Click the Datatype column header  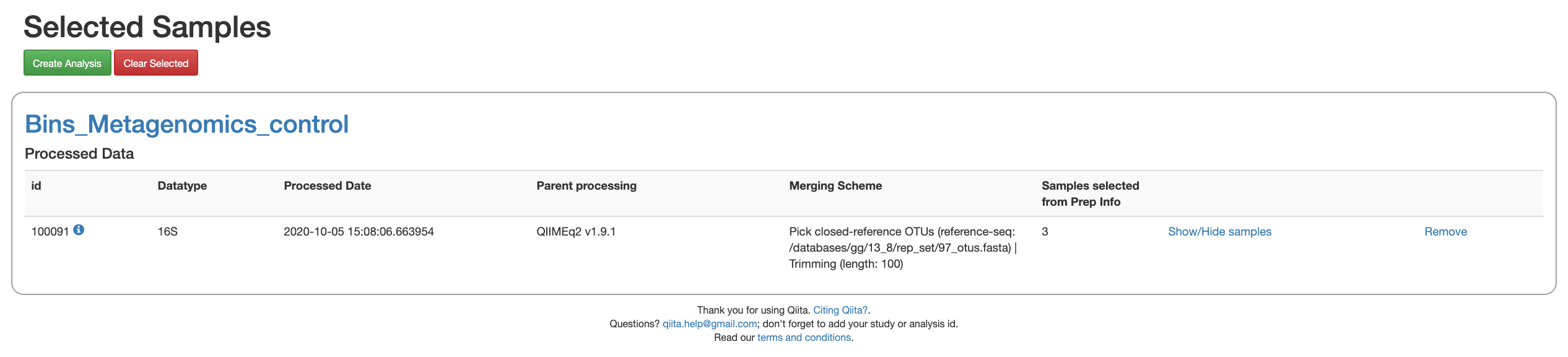(x=182, y=186)
